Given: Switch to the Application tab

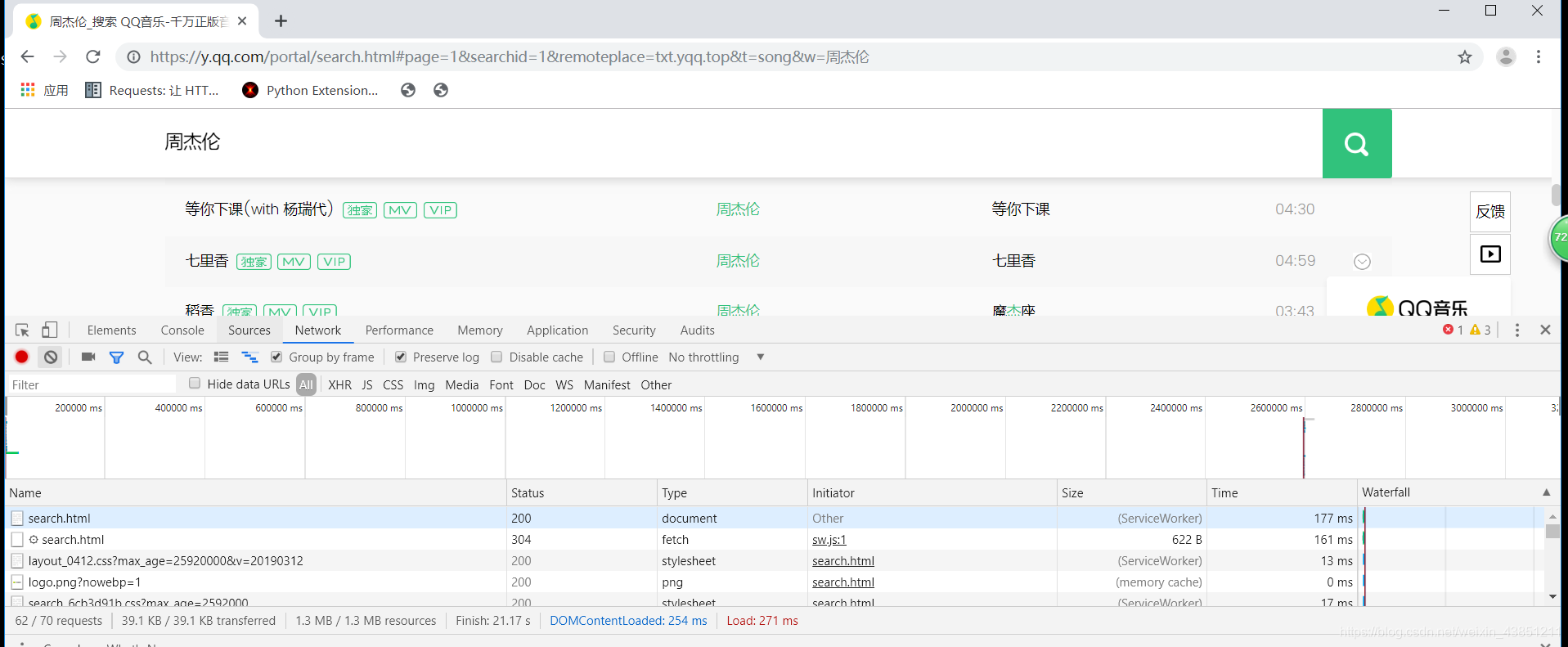Looking at the screenshot, I should coord(557,330).
